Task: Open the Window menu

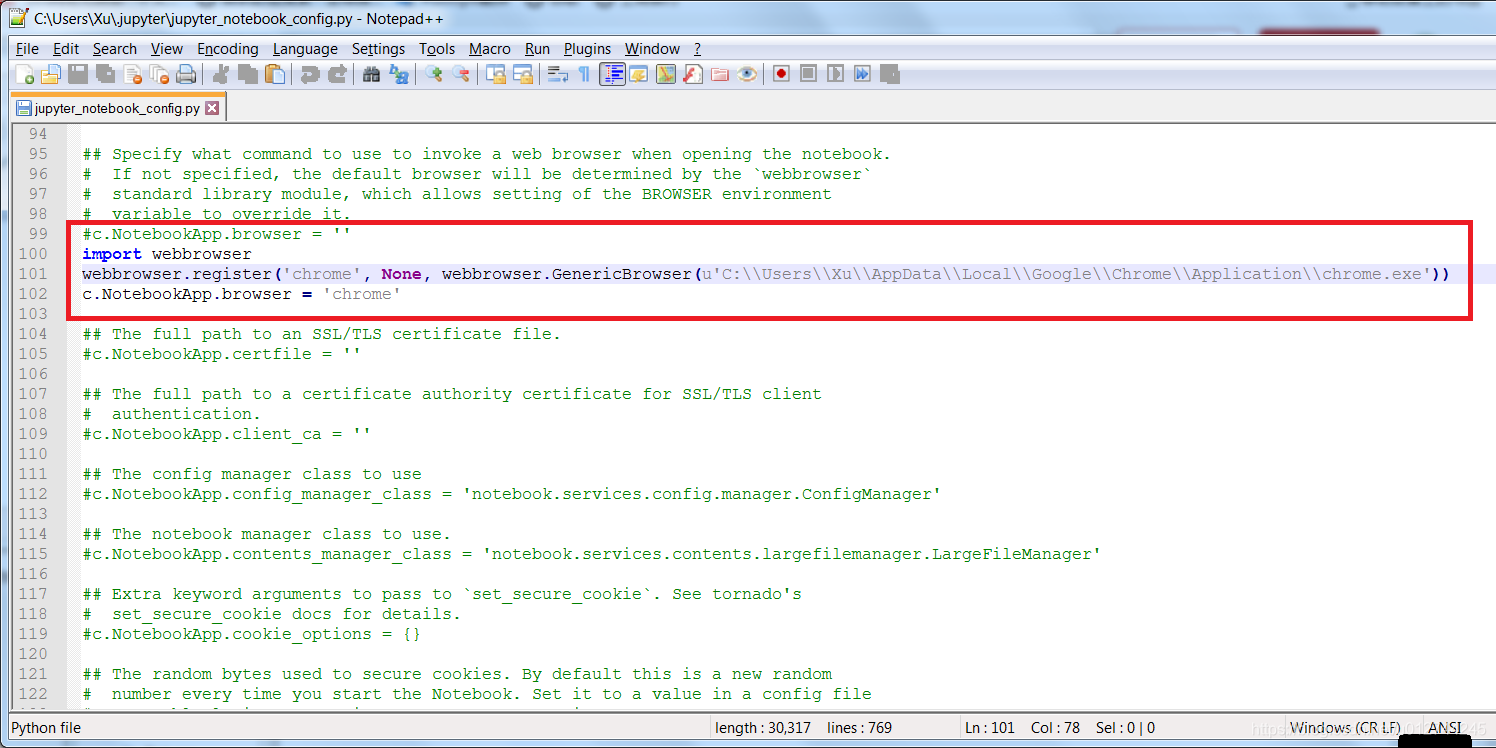Action: [x=652, y=48]
